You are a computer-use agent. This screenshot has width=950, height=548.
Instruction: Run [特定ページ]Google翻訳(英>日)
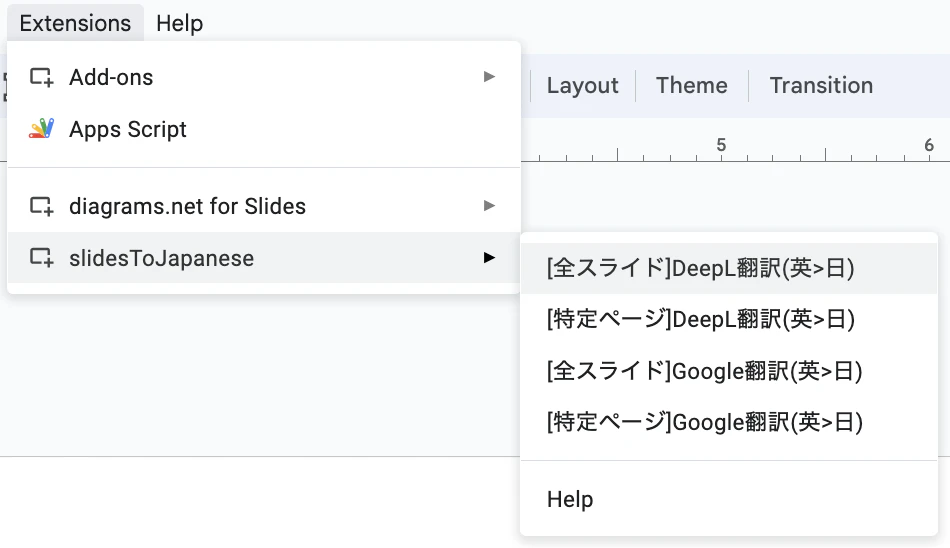729,423
